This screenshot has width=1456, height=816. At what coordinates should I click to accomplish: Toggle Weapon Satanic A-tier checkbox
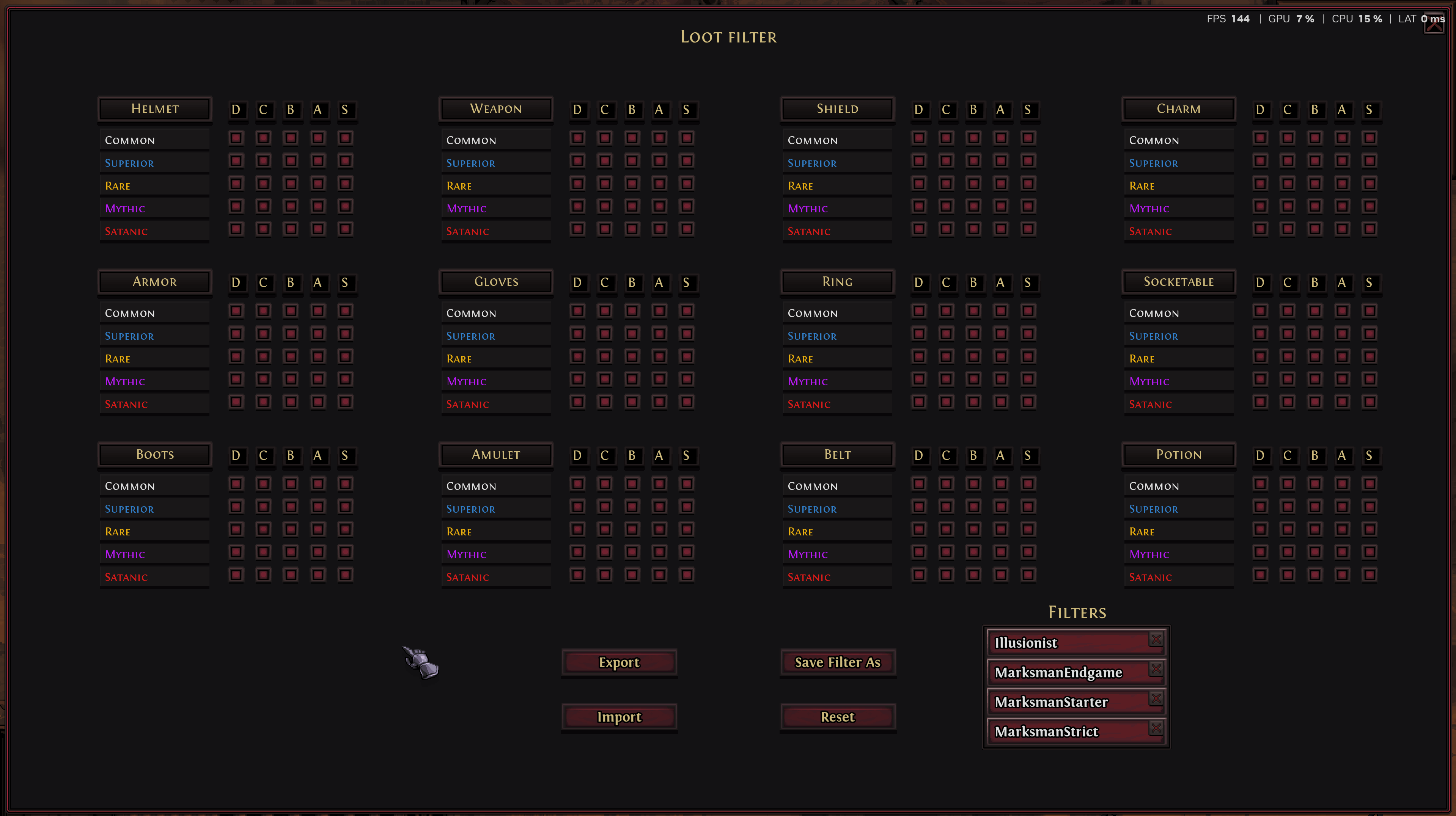coord(660,229)
